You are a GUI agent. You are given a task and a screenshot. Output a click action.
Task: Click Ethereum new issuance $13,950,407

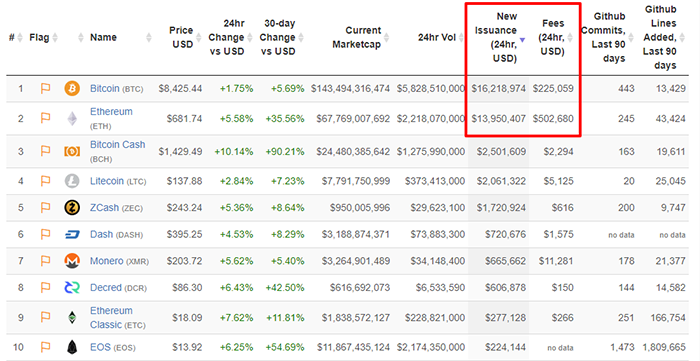pyautogui.click(x=499, y=119)
